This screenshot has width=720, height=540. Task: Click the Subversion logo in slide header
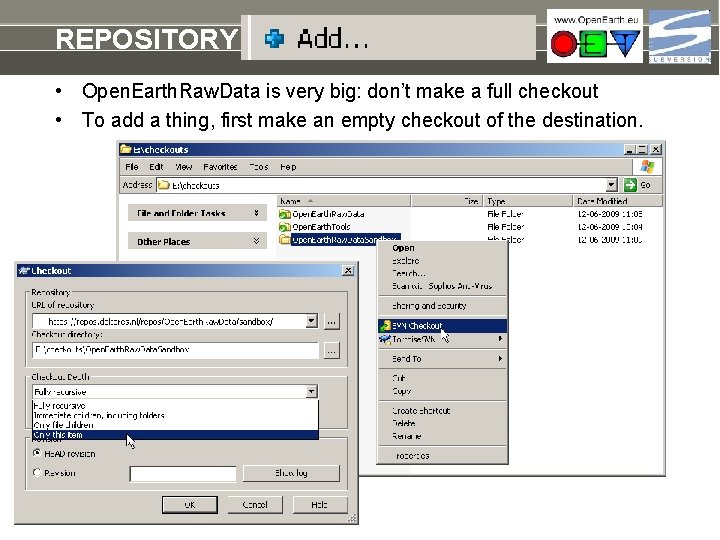pyautogui.click(x=679, y=37)
